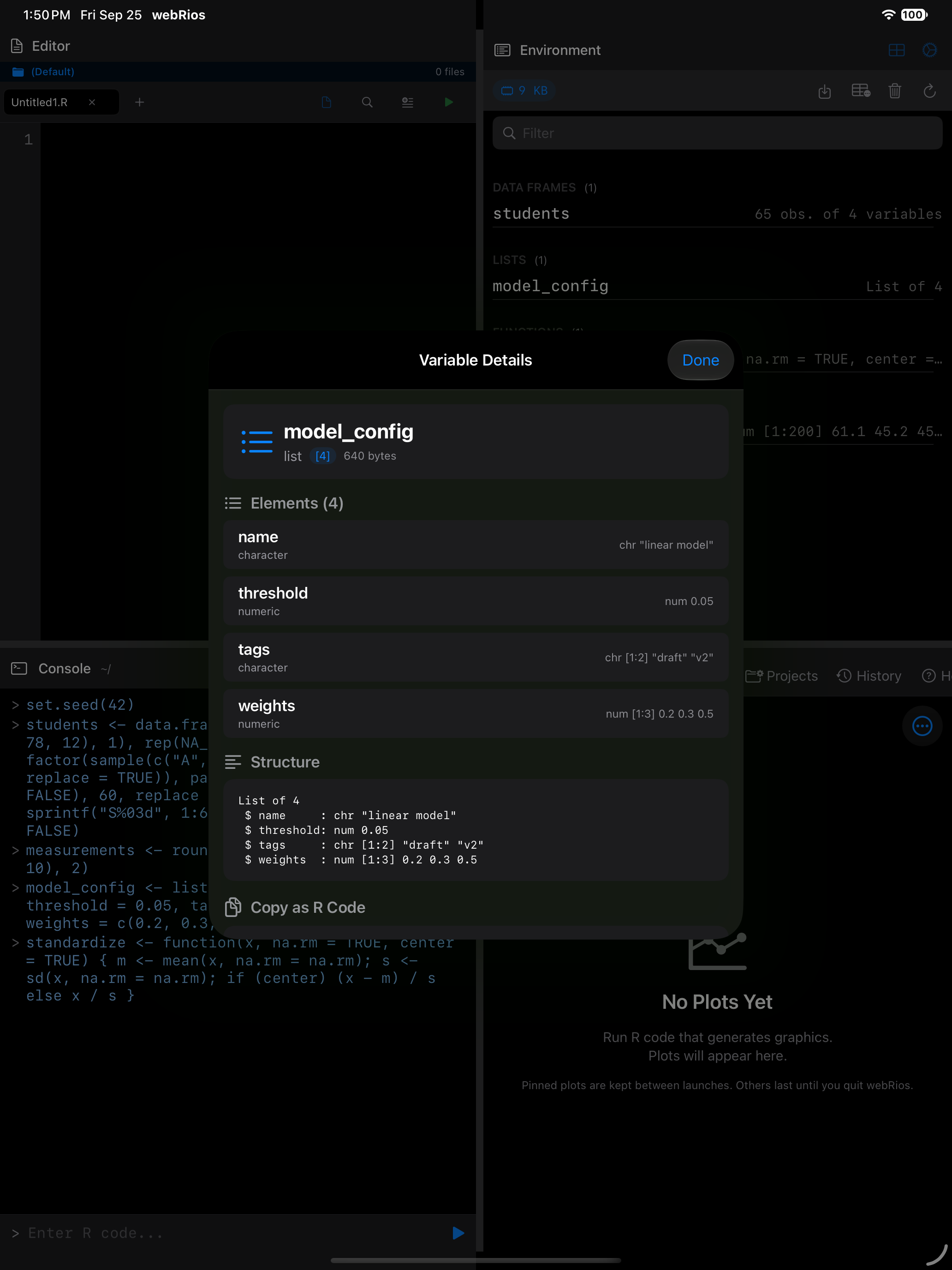The image size is (952, 1270).
Task: Open the Environment data table icon
Action: pos(861,91)
